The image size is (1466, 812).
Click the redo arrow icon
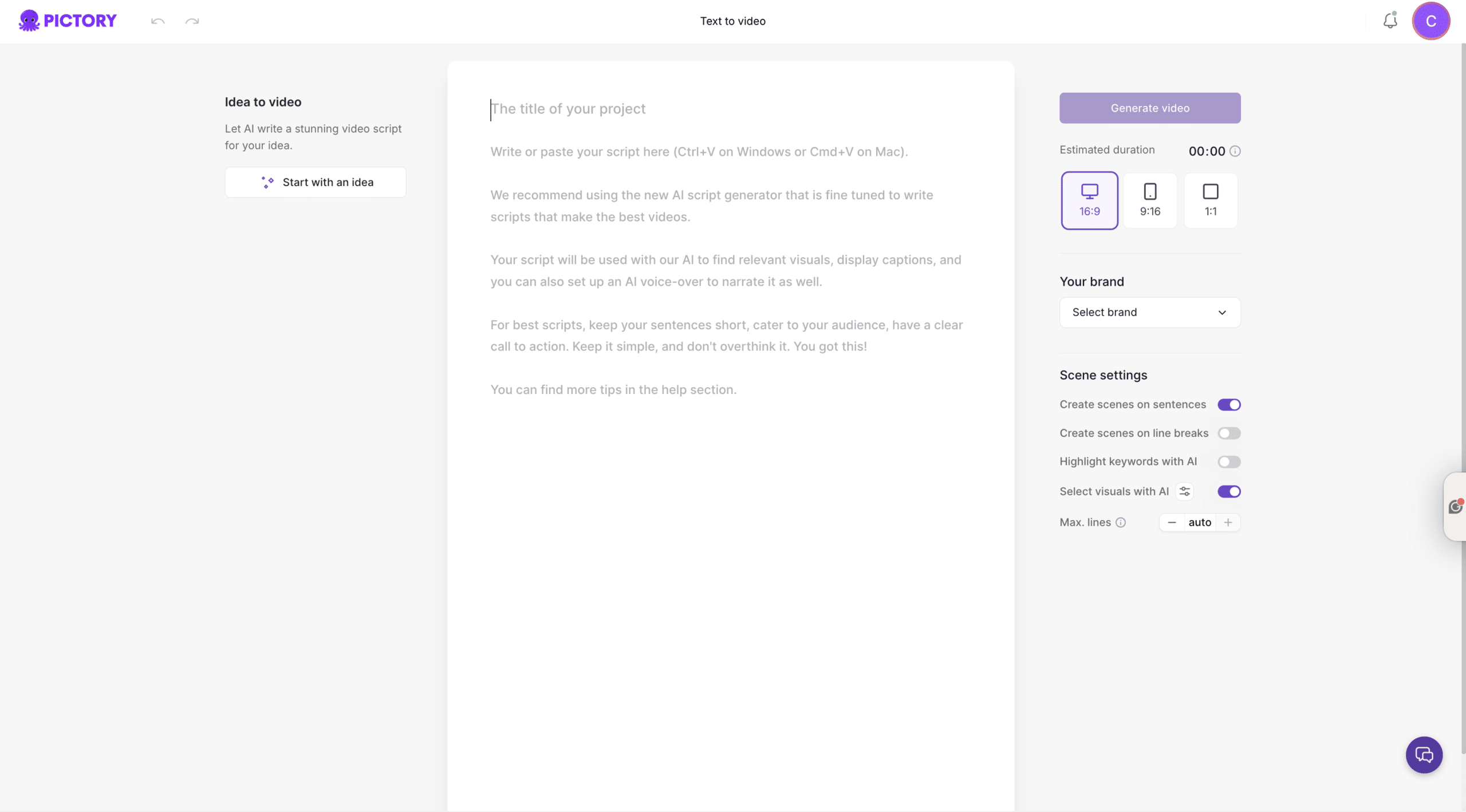pyautogui.click(x=192, y=21)
